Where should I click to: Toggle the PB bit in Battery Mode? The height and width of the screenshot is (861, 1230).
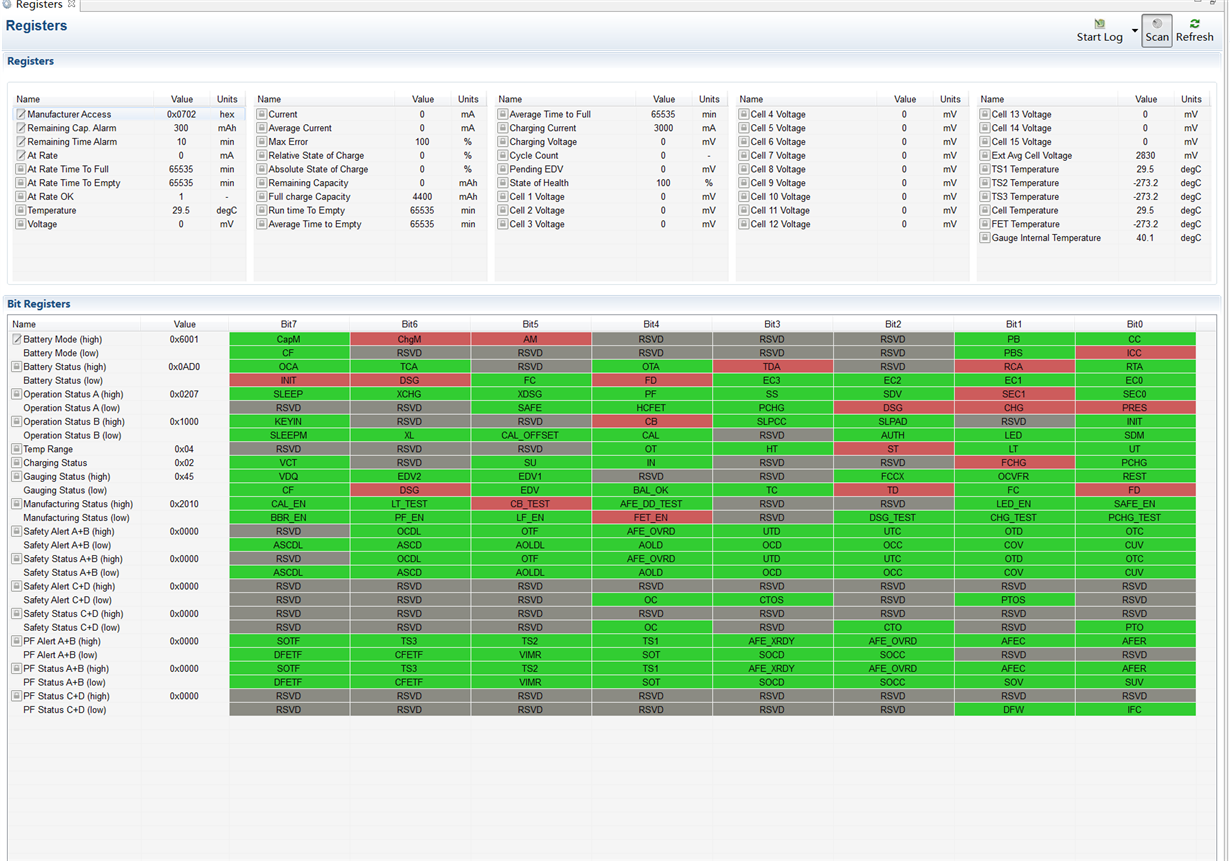(x=1014, y=340)
